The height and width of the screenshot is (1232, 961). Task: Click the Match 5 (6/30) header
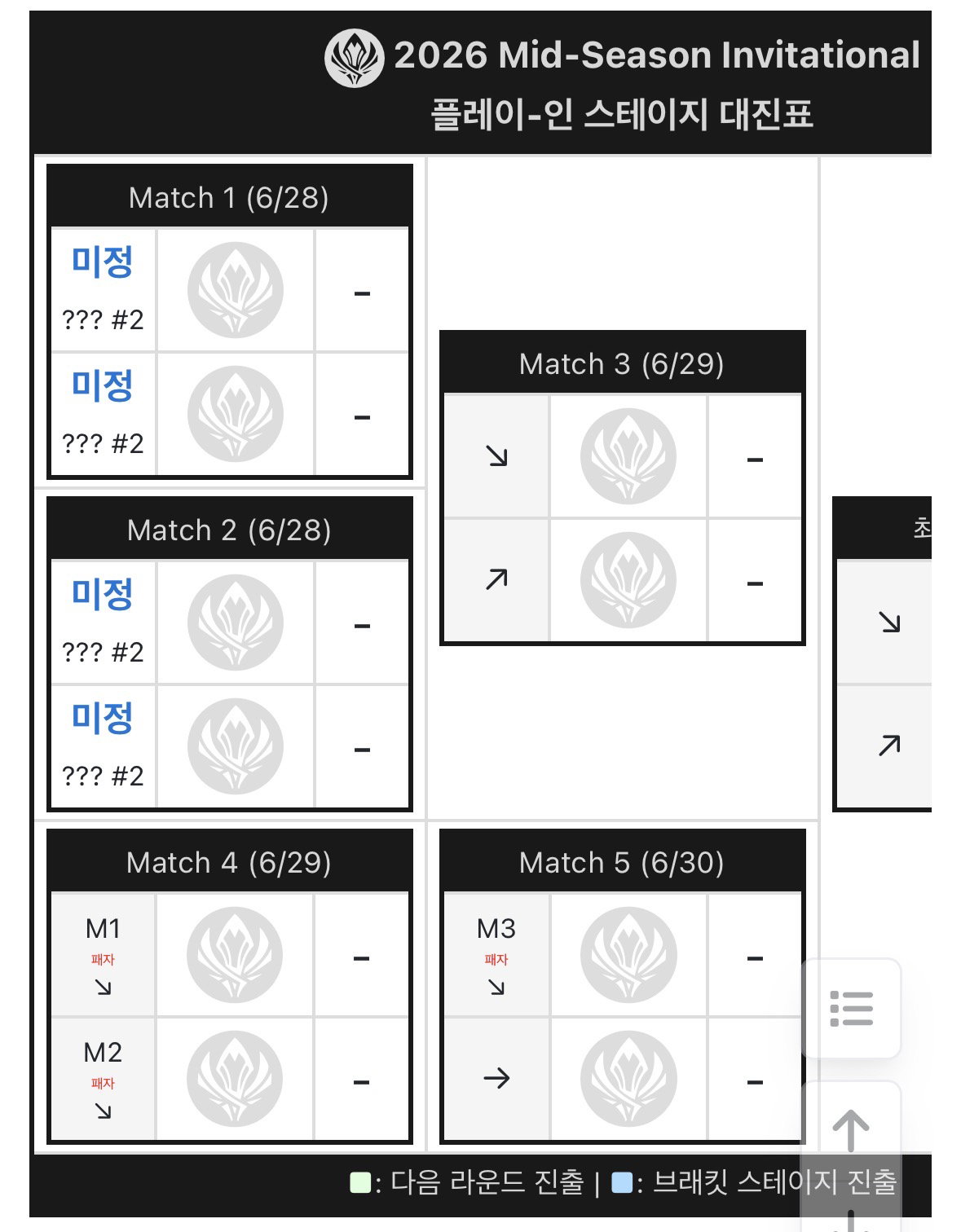[x=622, y=862]
